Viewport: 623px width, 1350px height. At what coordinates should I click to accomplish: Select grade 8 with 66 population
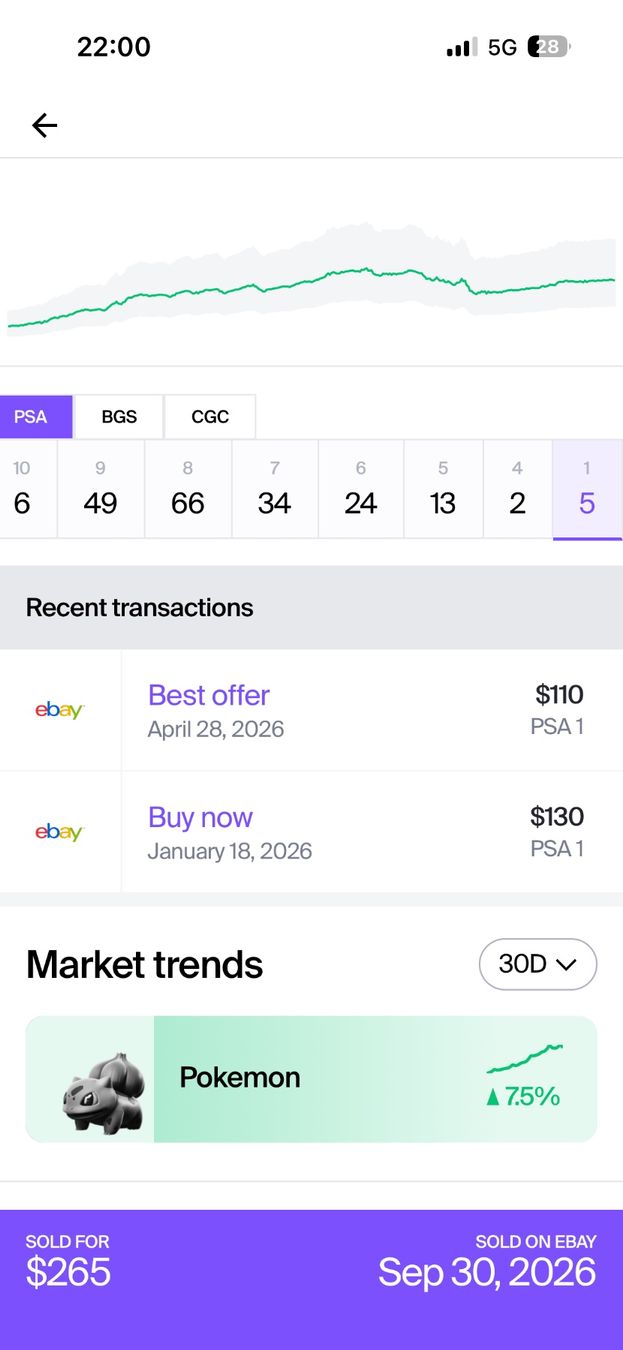pos(188,490)
